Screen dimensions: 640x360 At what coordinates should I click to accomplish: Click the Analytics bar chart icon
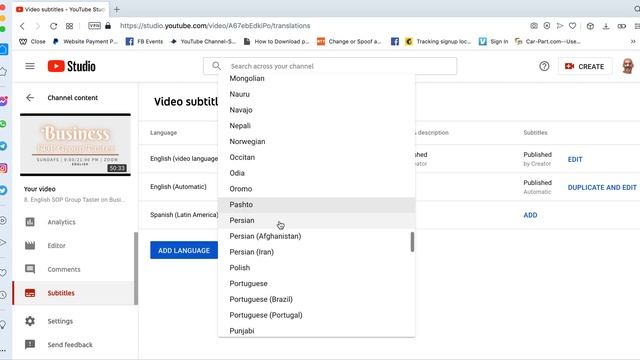(30, 222)
